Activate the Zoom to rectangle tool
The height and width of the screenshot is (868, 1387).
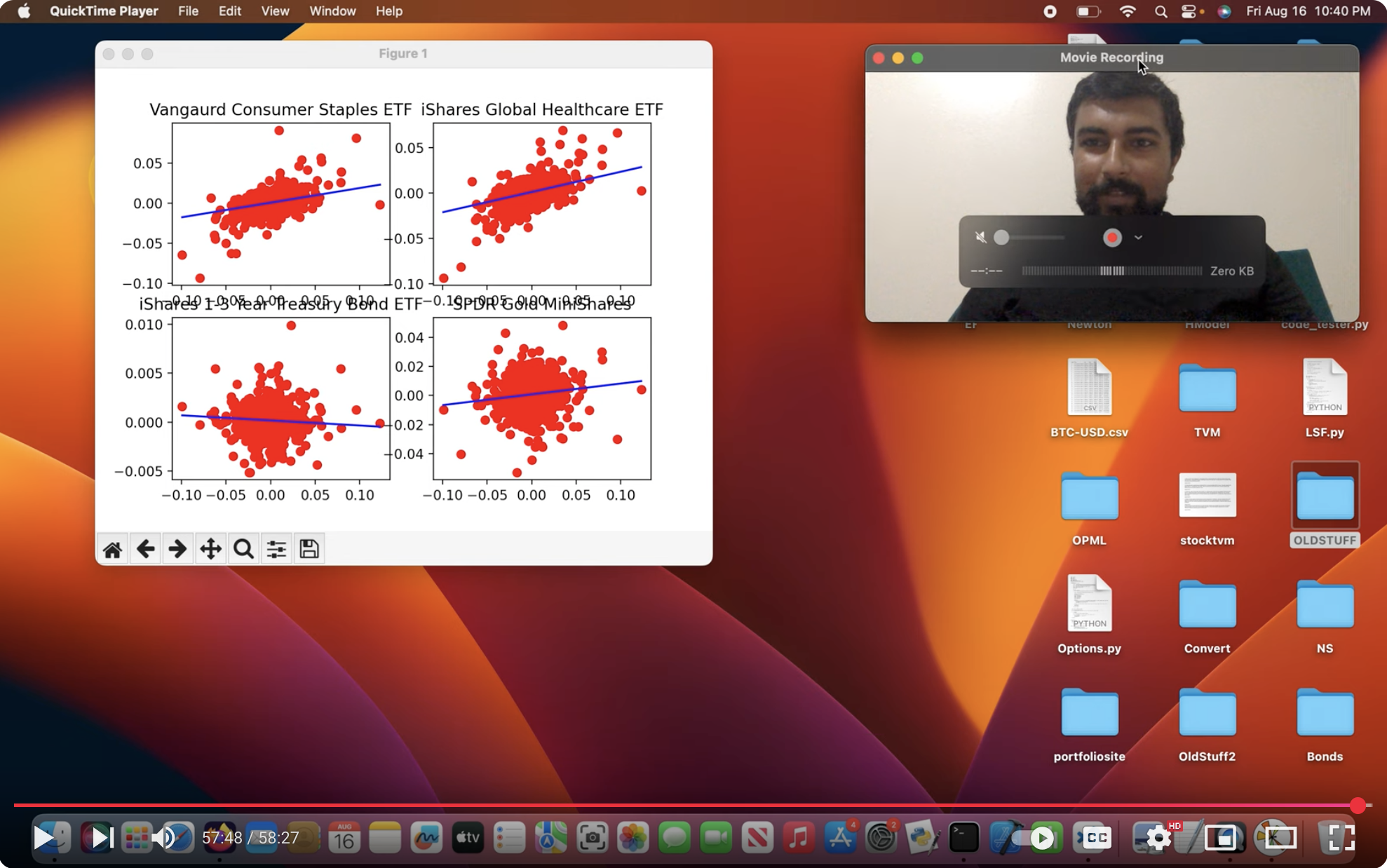click(x=243, y=549)
